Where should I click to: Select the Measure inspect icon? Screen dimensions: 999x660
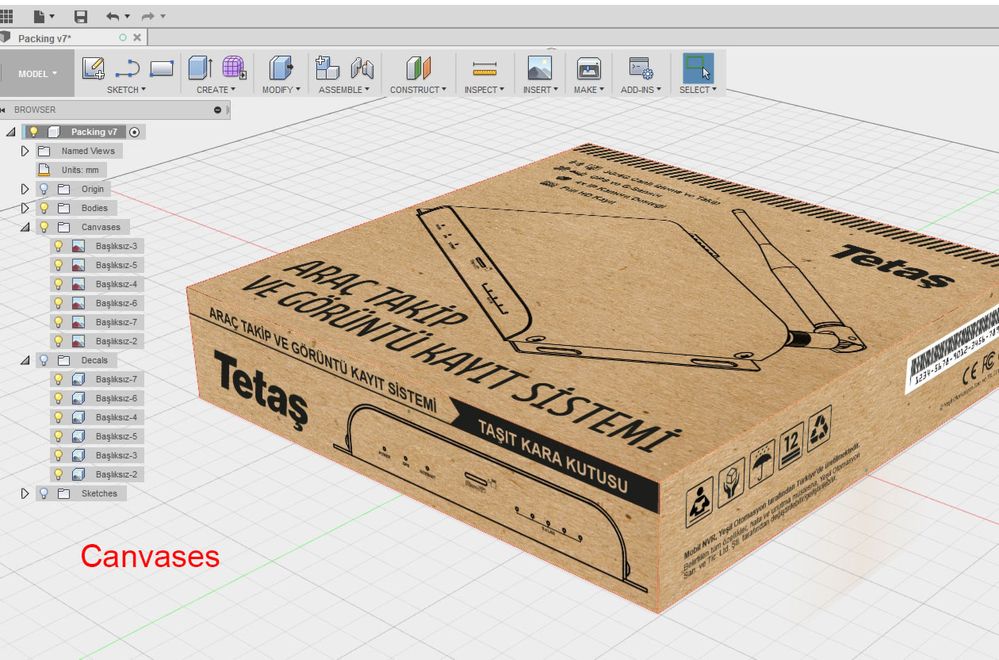tap(484, 68)
